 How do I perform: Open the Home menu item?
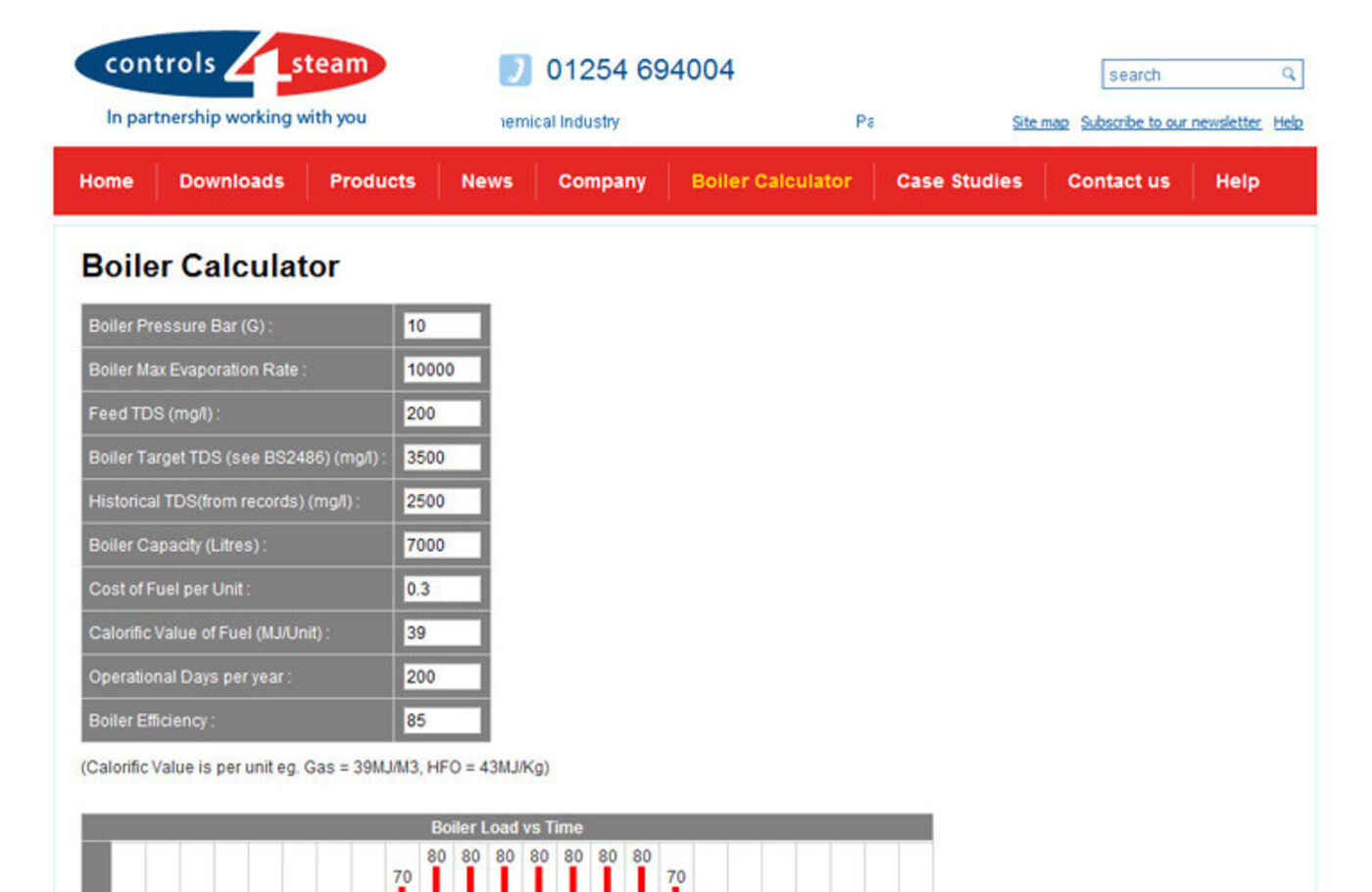coord(106,181)
